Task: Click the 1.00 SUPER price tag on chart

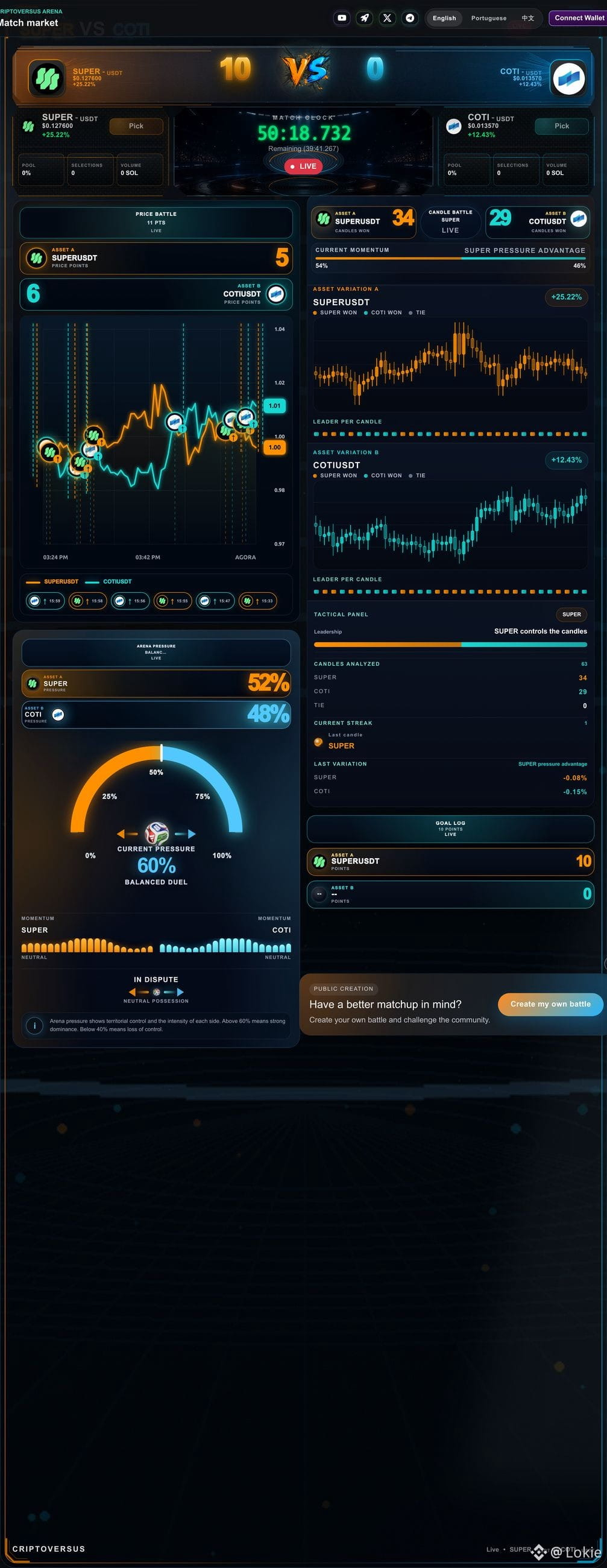Action: click(275, 447)
